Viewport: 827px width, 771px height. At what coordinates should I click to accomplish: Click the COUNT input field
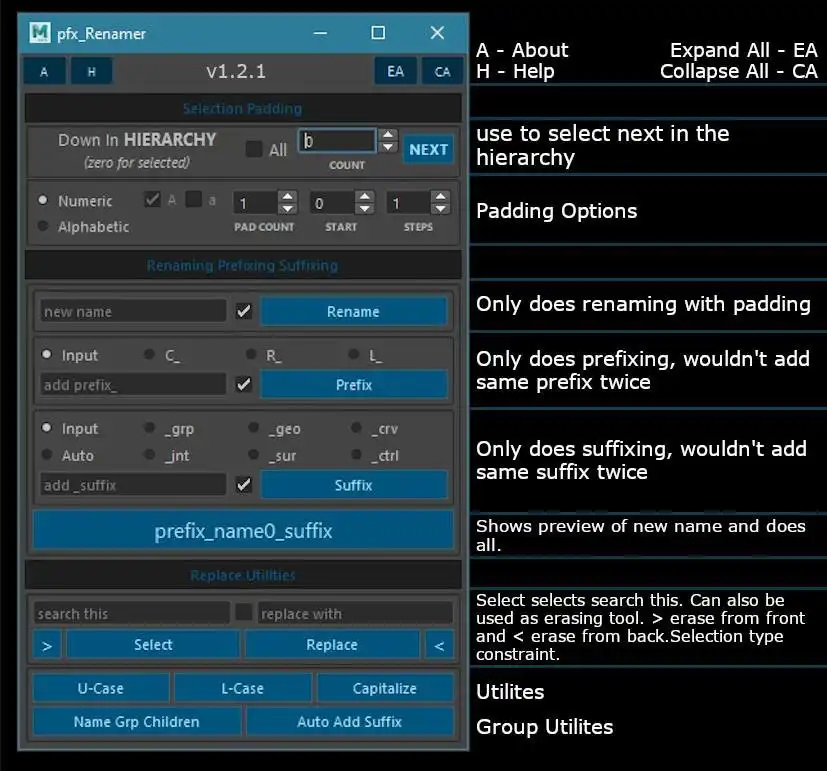click(338, 141)
